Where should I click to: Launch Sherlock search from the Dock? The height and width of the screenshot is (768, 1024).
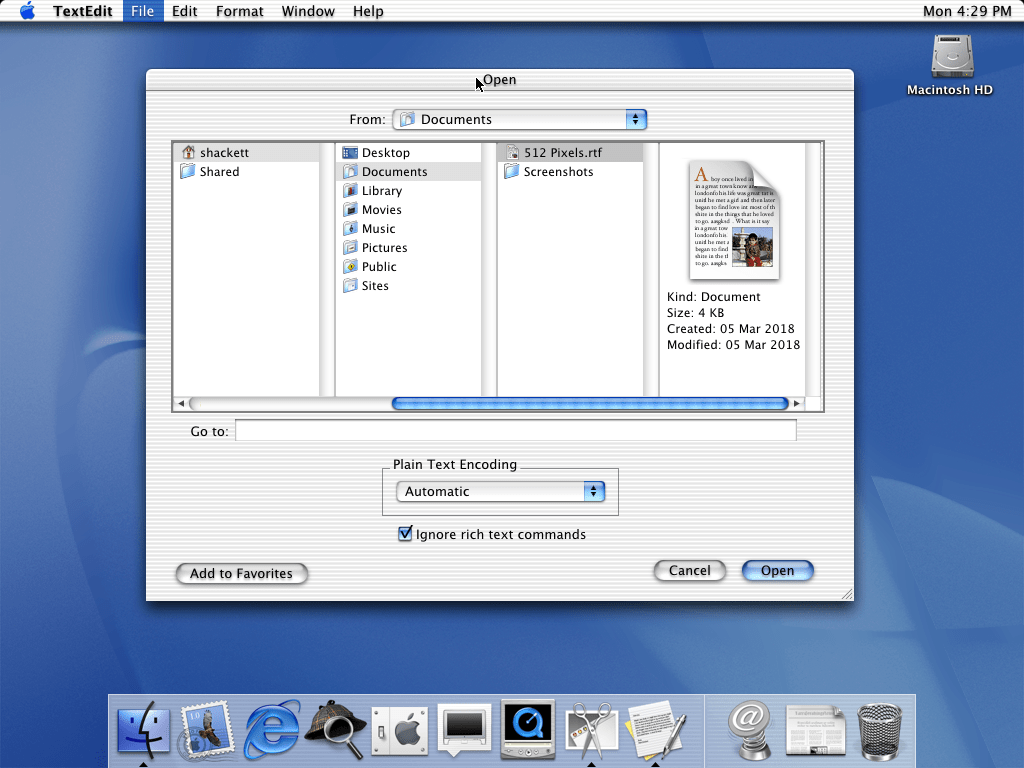pos(336,730)
